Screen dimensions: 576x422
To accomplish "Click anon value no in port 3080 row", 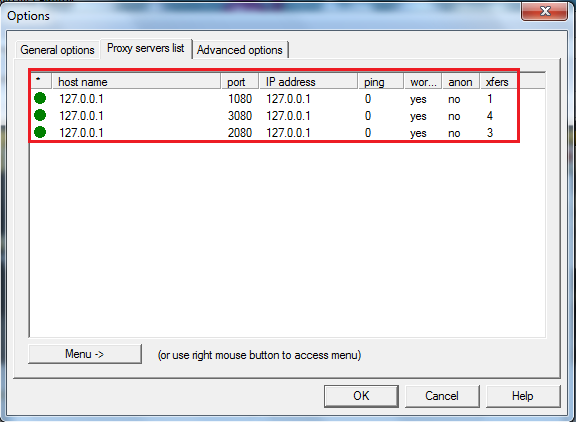I will point(454,116).
